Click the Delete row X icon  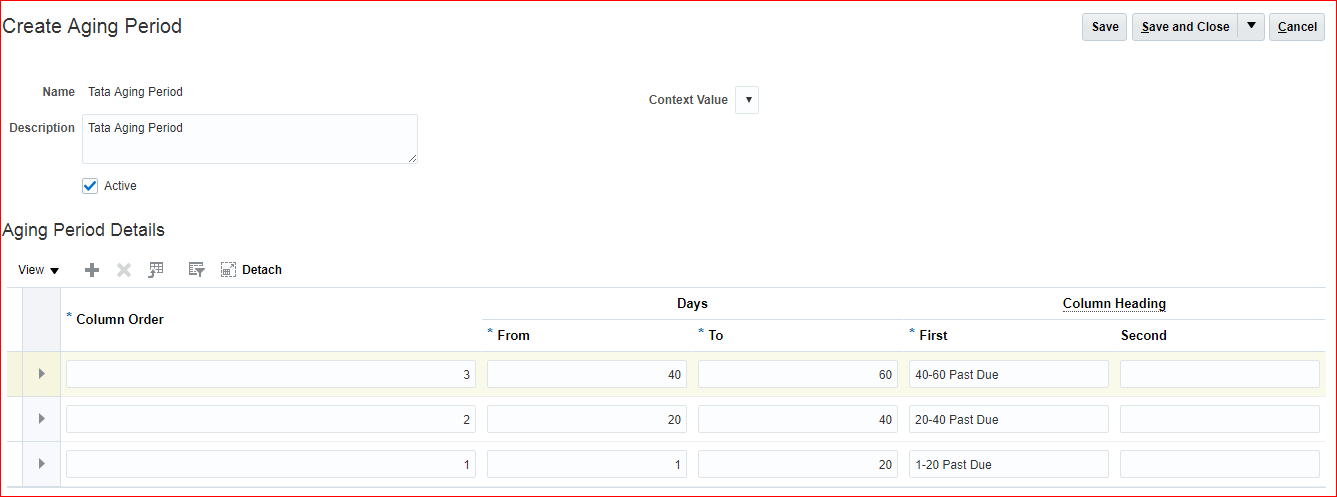[124, 270]
